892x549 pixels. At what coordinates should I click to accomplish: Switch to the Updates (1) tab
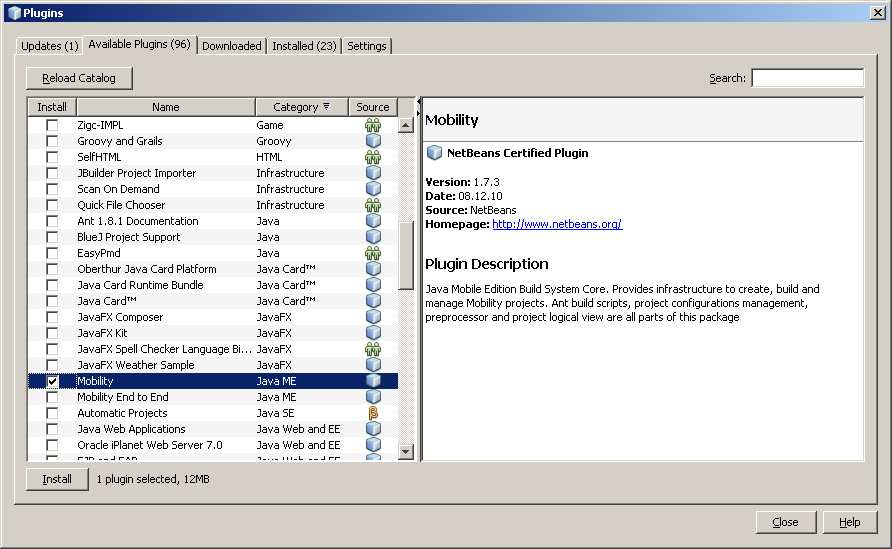[x=49, y=46]
